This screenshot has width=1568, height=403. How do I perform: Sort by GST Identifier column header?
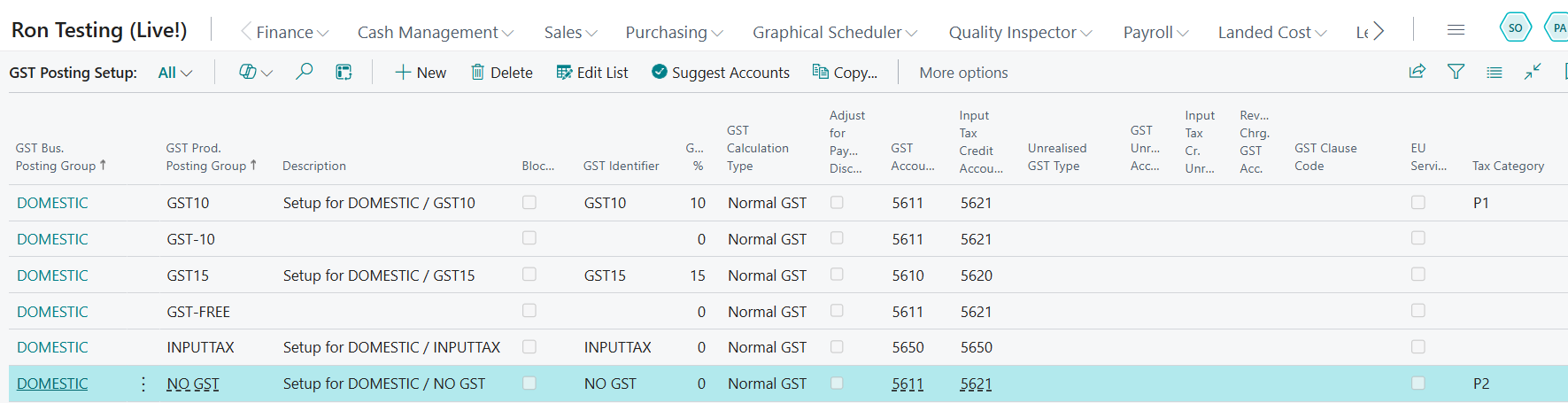tap(621, 166)
